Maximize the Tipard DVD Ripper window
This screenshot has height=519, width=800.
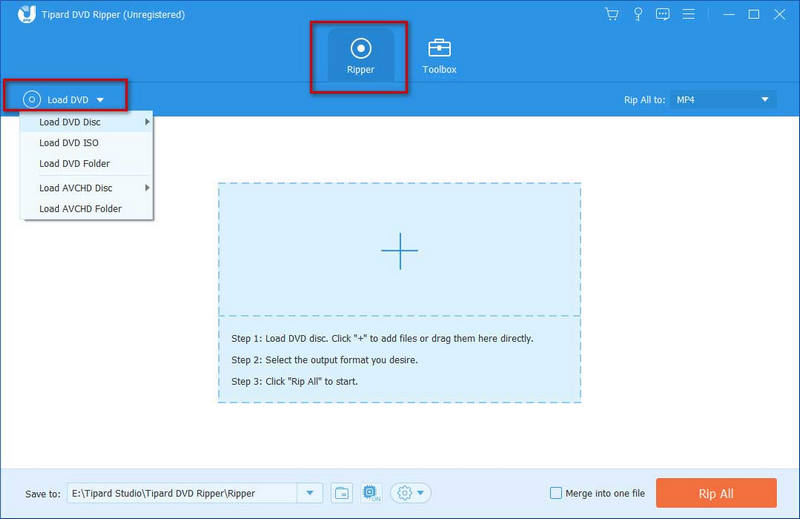click(x=754, y=14)
